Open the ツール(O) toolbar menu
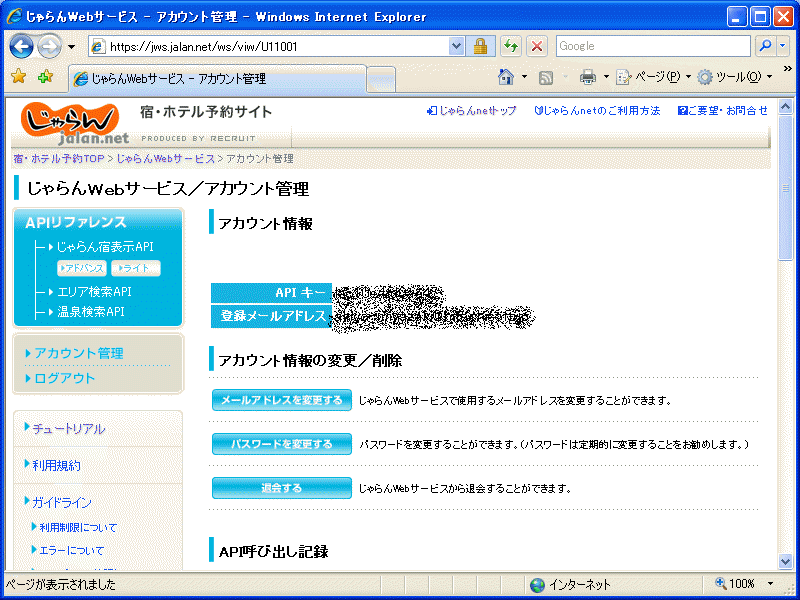The image size is (800, 600). (734, 77)
